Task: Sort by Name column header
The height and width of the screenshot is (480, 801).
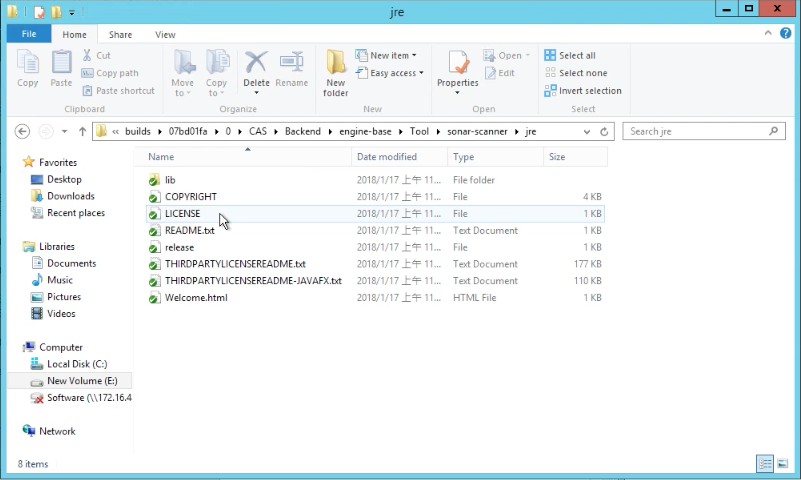Action: (243, 157)
